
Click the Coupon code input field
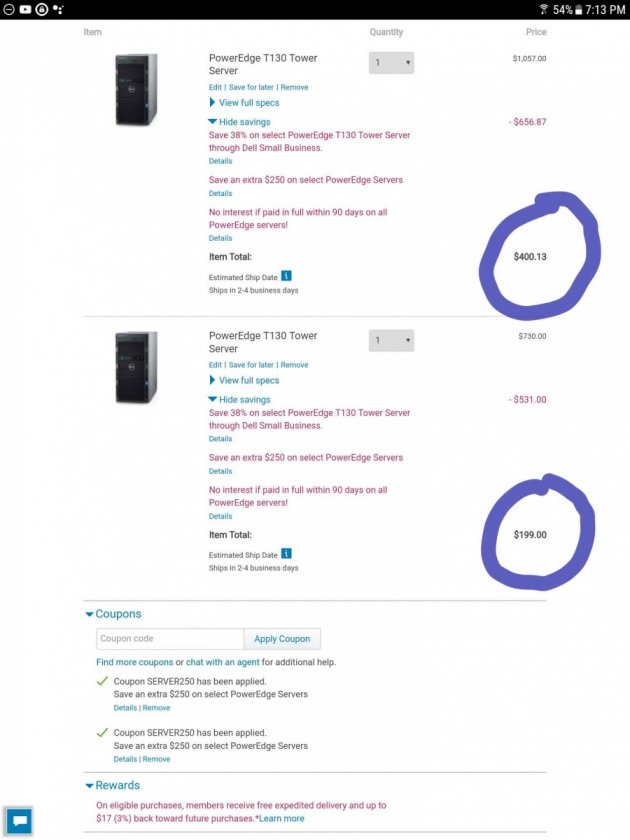point(170,639)
